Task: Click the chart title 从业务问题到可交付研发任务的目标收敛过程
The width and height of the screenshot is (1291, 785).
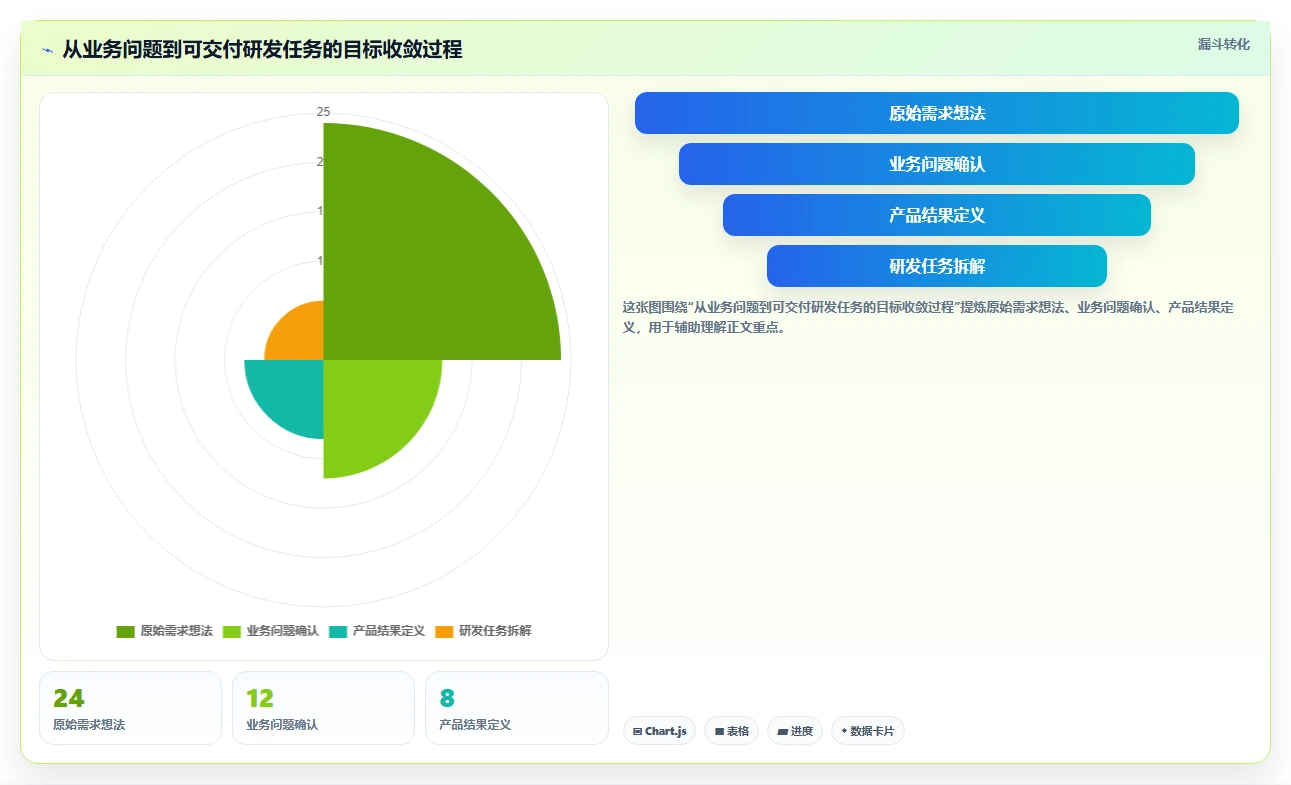Action: tap(262, 50)
